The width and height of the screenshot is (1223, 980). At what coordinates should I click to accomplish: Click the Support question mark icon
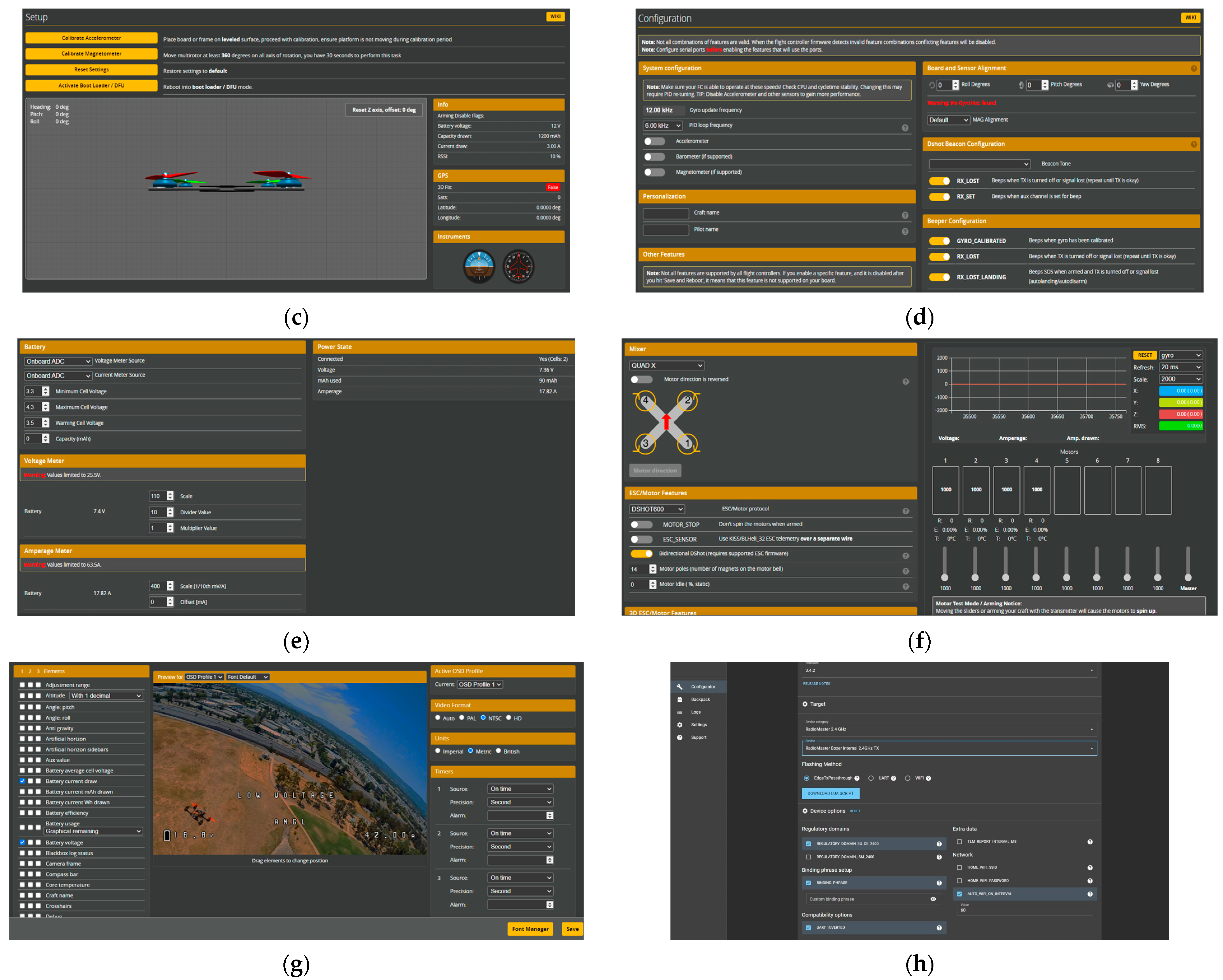[x=680, y=738]
